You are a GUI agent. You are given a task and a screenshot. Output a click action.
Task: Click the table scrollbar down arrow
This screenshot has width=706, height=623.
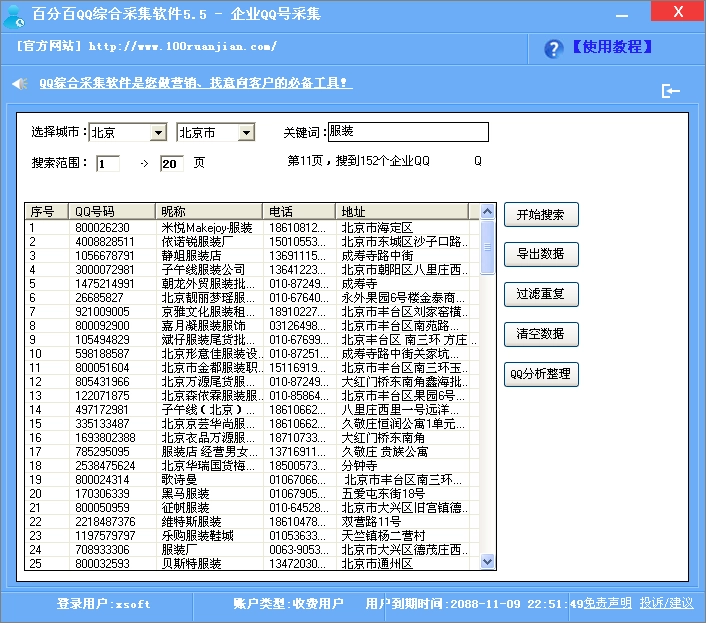[x=487, y=562]
